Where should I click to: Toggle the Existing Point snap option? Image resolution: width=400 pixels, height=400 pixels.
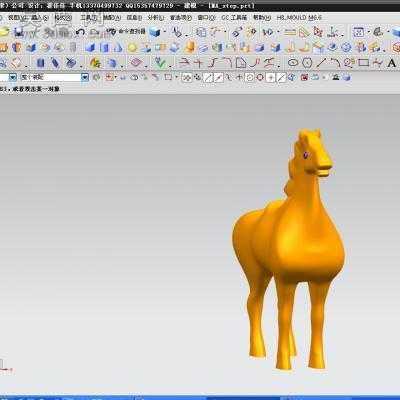click(271, 78)
